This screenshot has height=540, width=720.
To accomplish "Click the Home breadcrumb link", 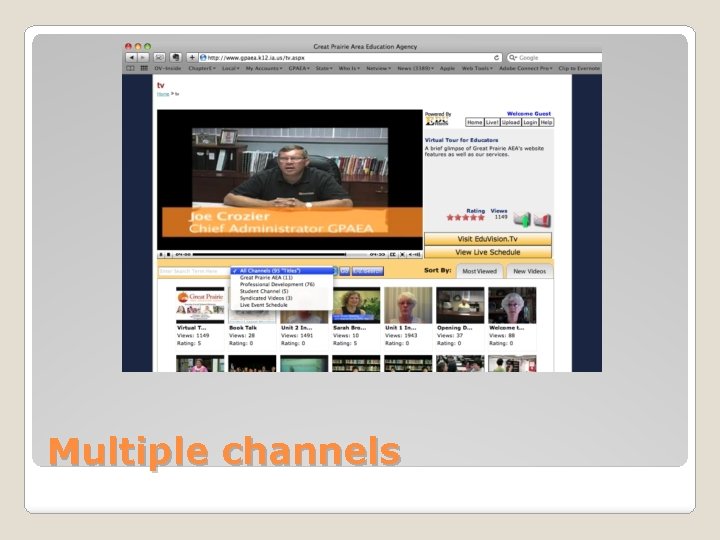I will click(x=163, y=94).
